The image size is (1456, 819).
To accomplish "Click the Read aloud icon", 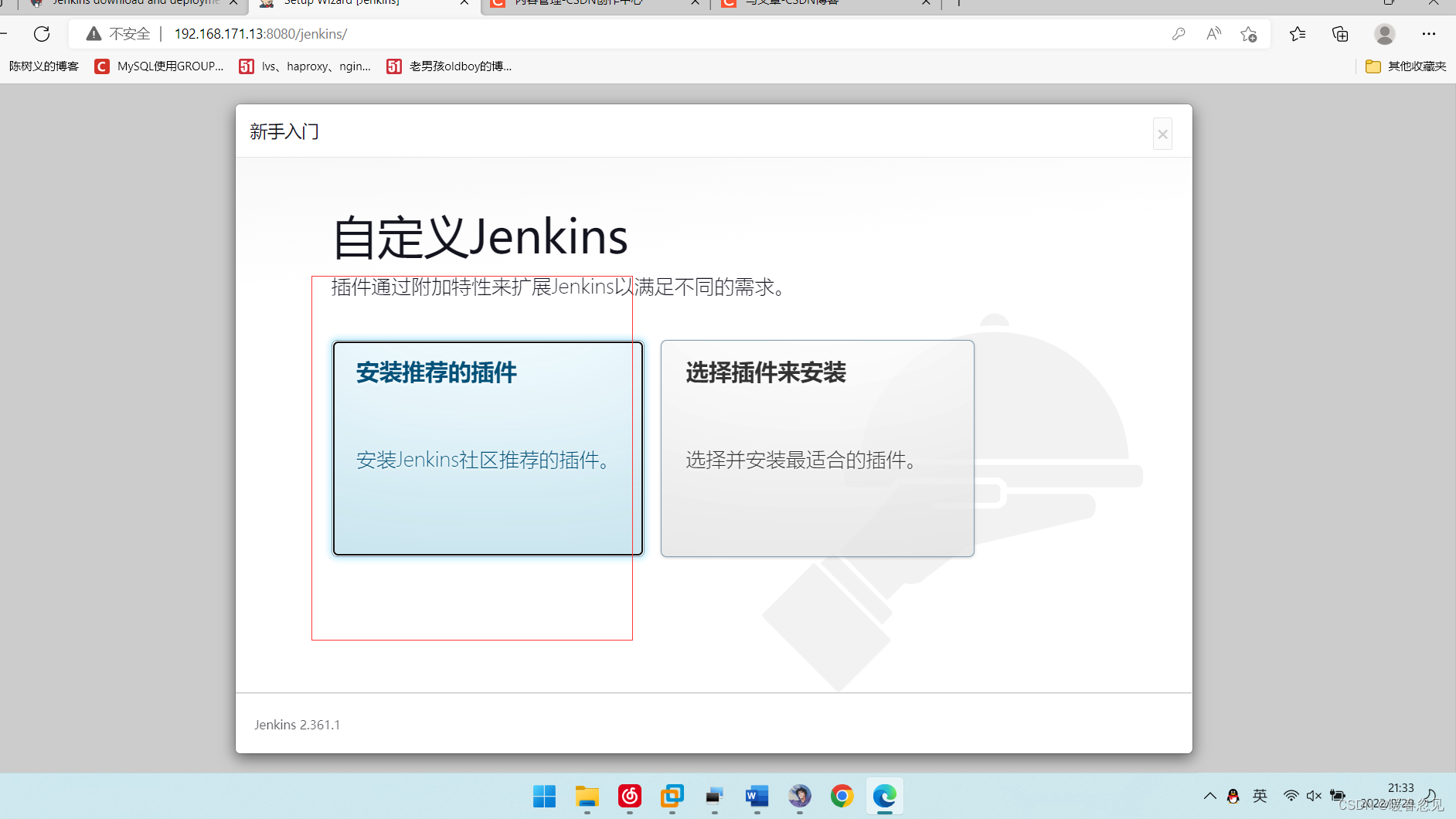I will (1213, 34).
